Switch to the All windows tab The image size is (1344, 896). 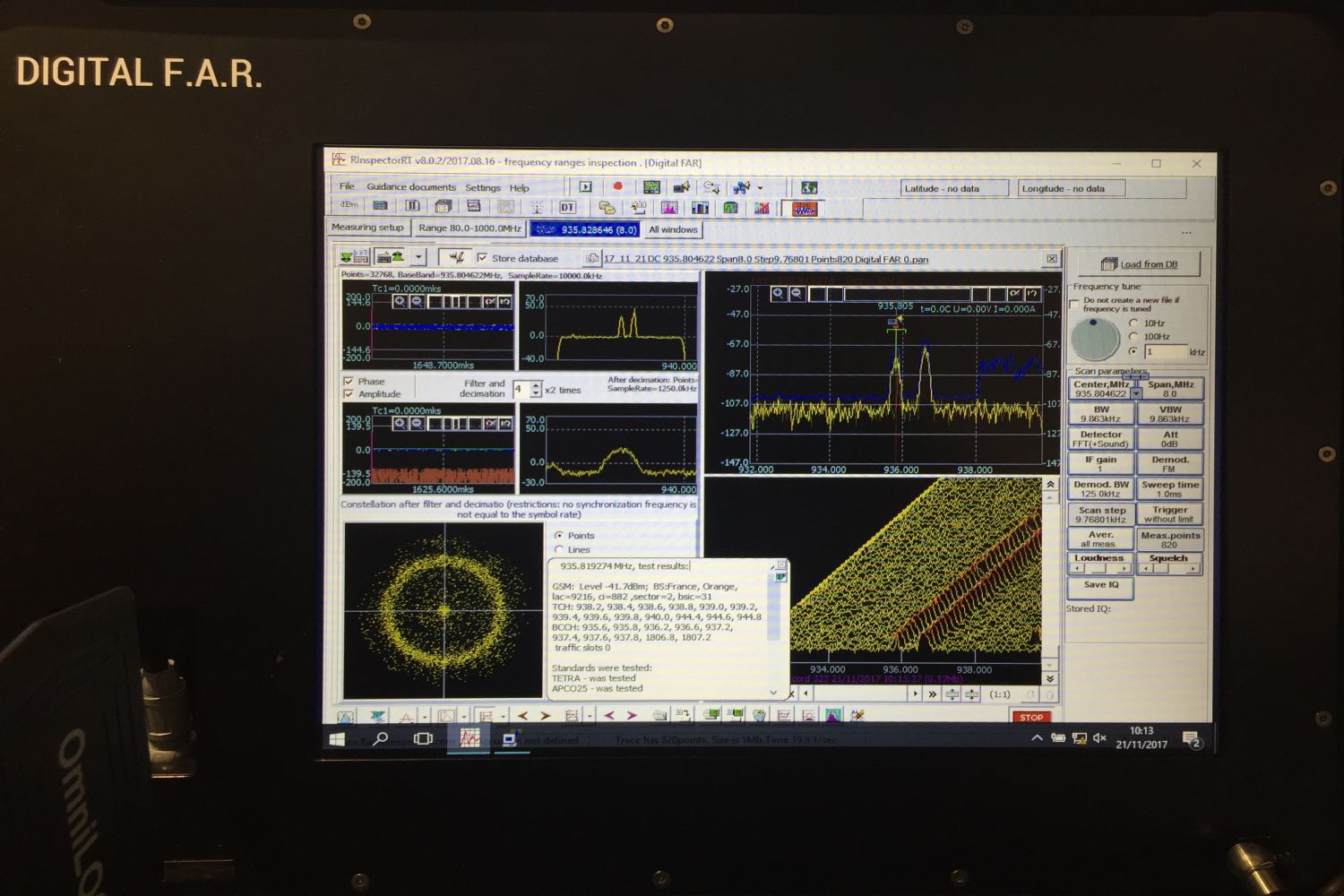673,229
